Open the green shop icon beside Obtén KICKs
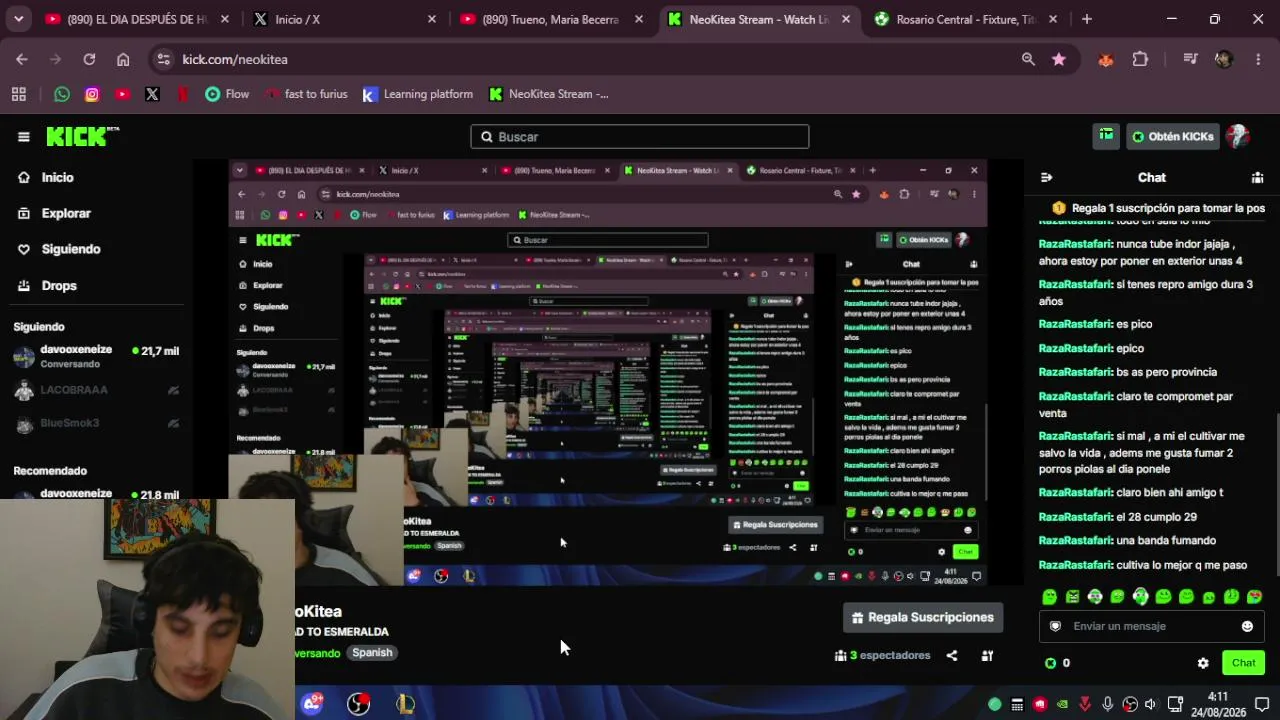This screenshot has width=1280, height=720. point(1106,136)
